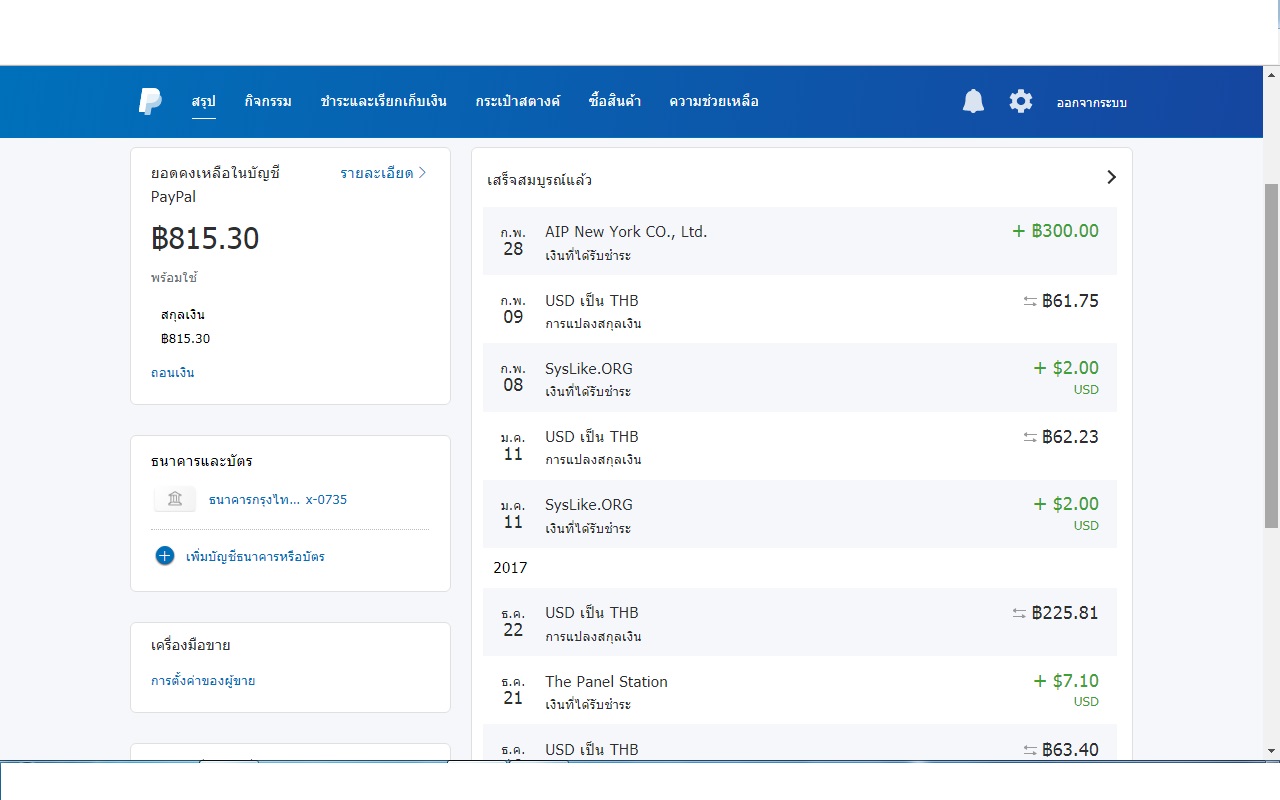Screen dimensions: 1280x800
Task: Click เพิ่มบัญชีธนาคารหรือบัตร link
Action: click(255, 556)
